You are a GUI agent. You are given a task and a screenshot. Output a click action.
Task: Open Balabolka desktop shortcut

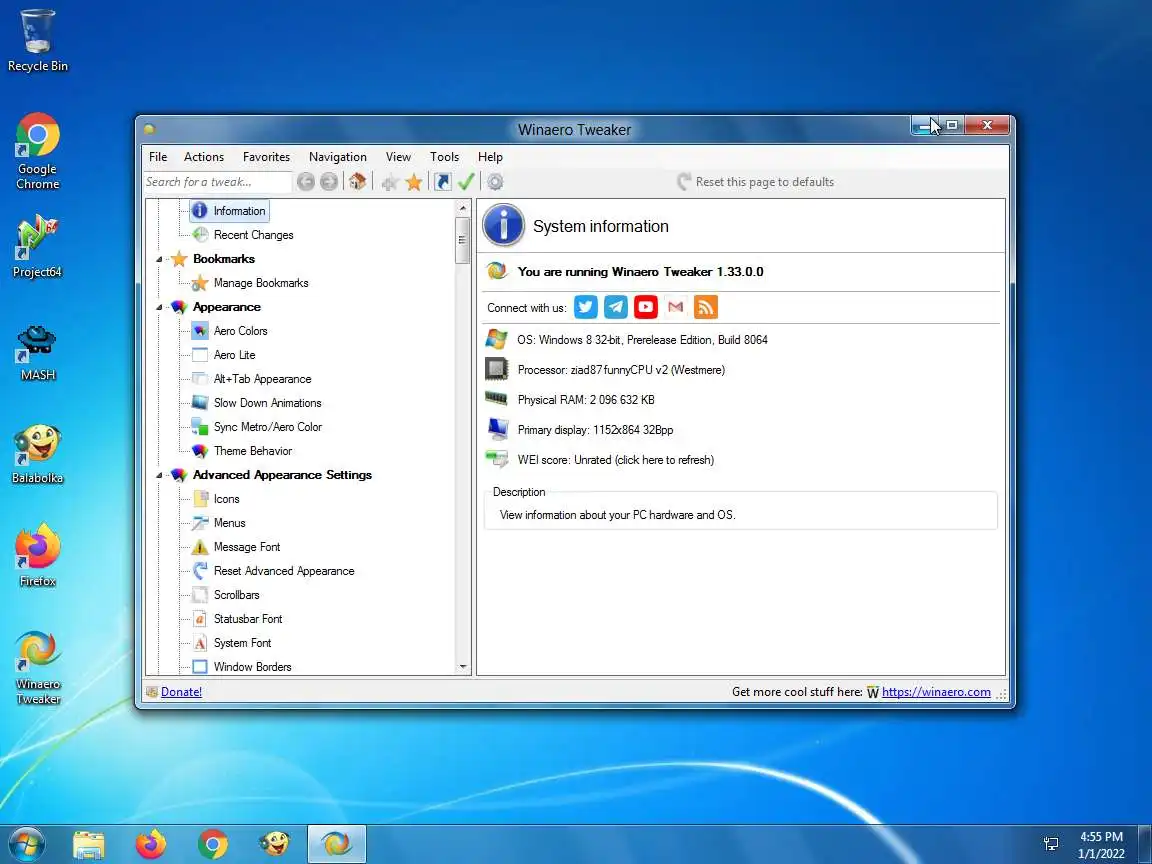pos(37,454)
